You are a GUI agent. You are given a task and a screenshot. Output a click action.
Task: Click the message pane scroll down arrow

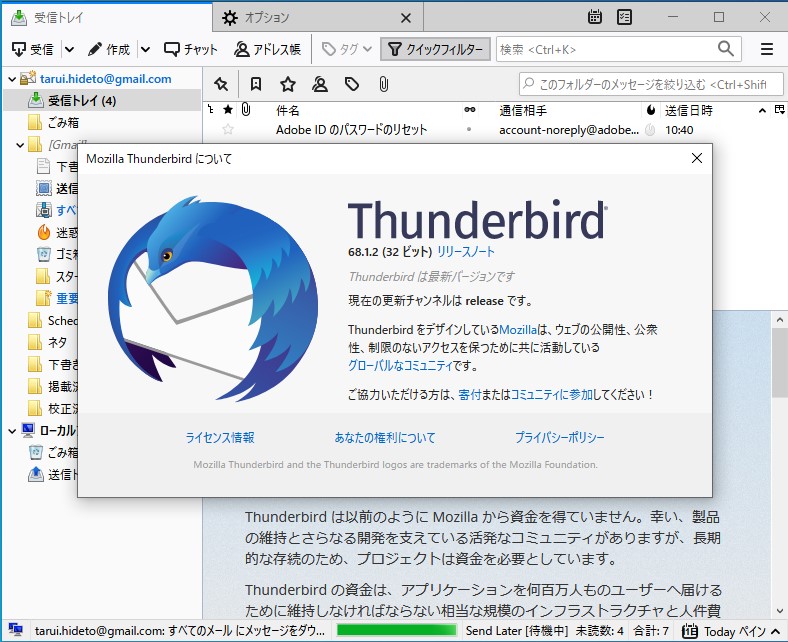[779, 611]
